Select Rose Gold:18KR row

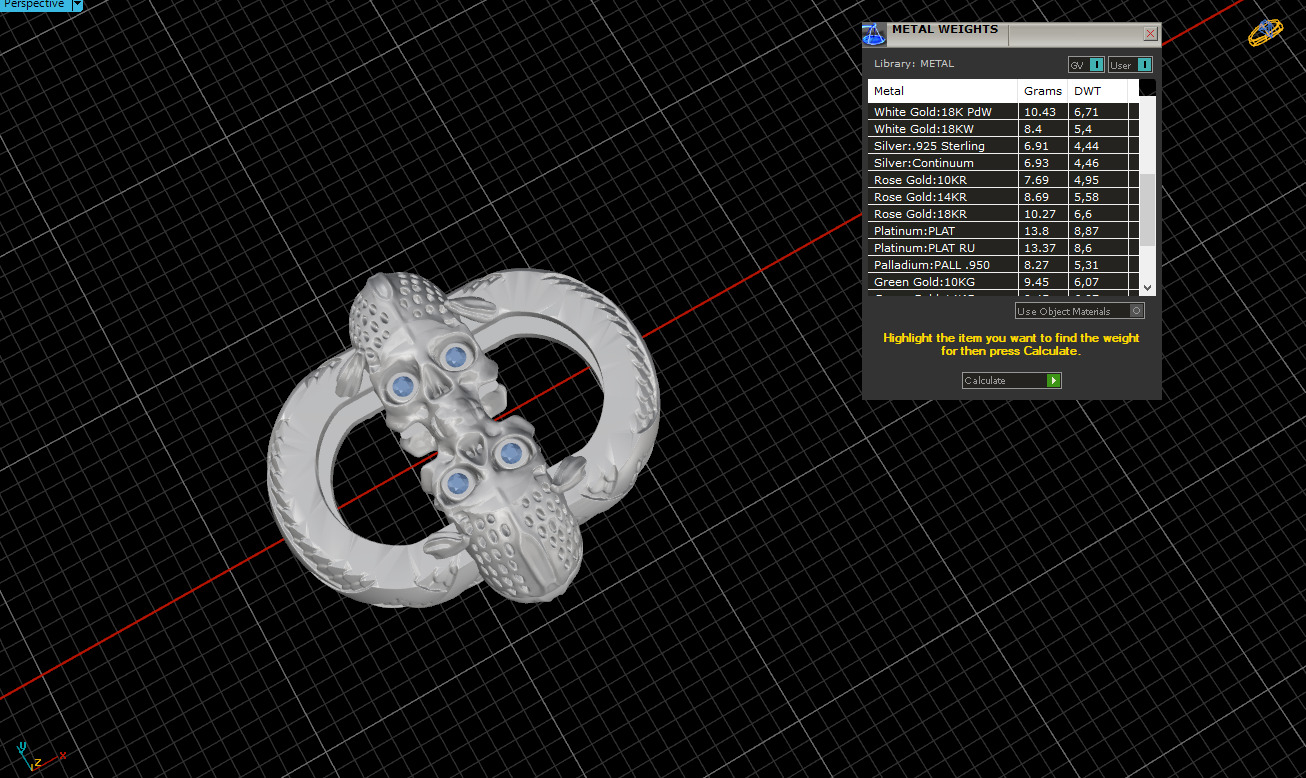[x=1003, y=214]
